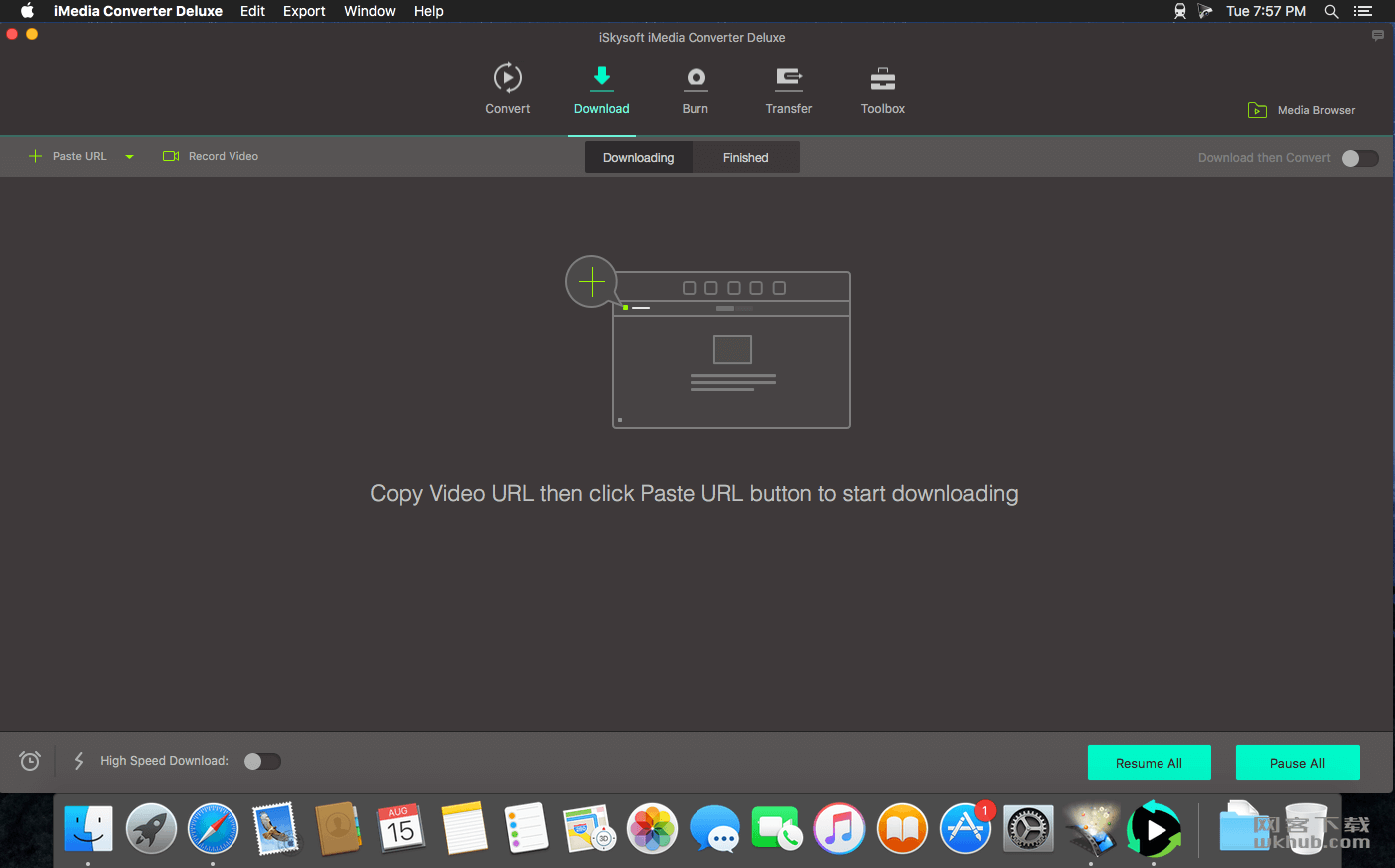The image size is (1395, 868).
Task: Open Finder from the dock
Action: click(x=88, y=829)
